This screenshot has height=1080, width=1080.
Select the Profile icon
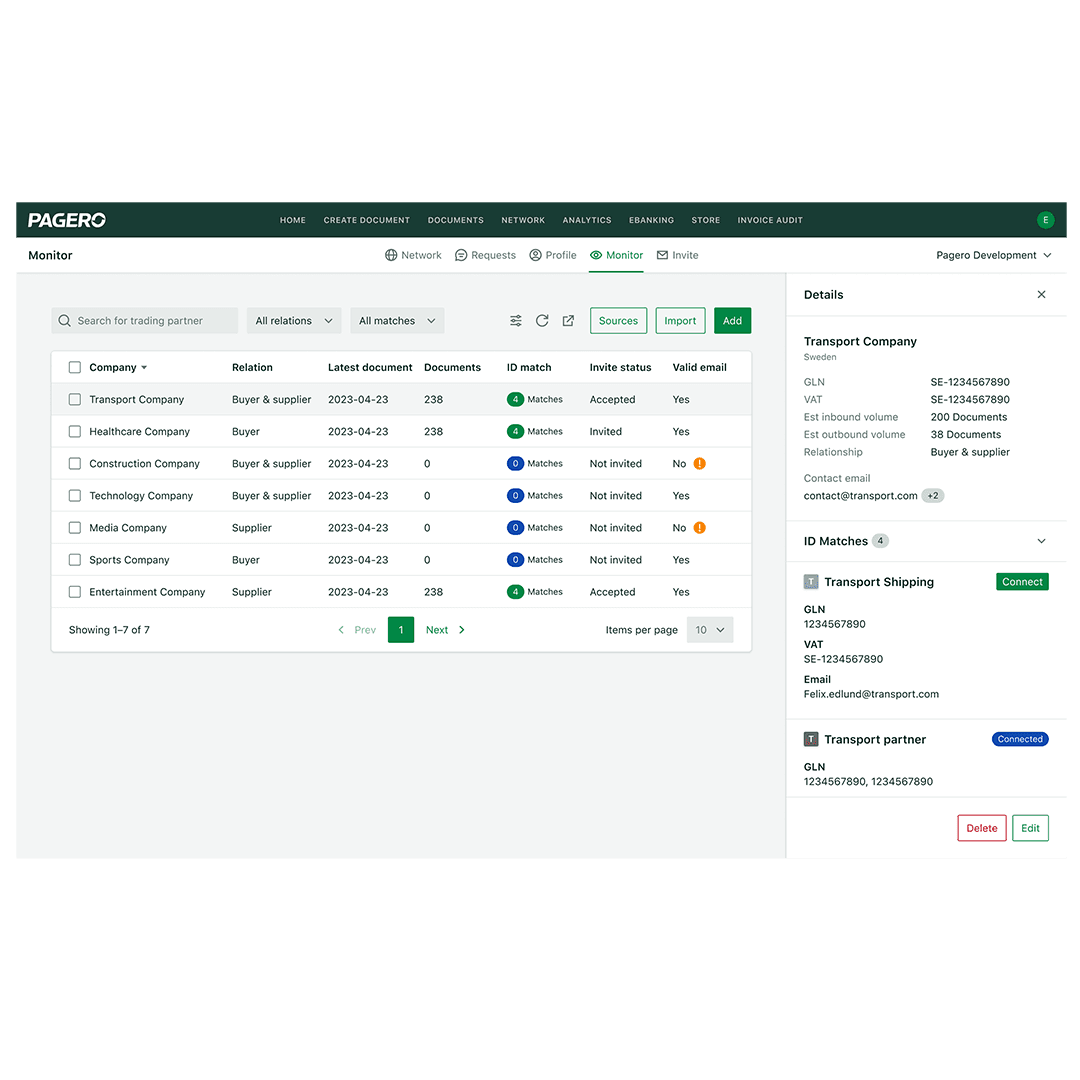[553, 255]
